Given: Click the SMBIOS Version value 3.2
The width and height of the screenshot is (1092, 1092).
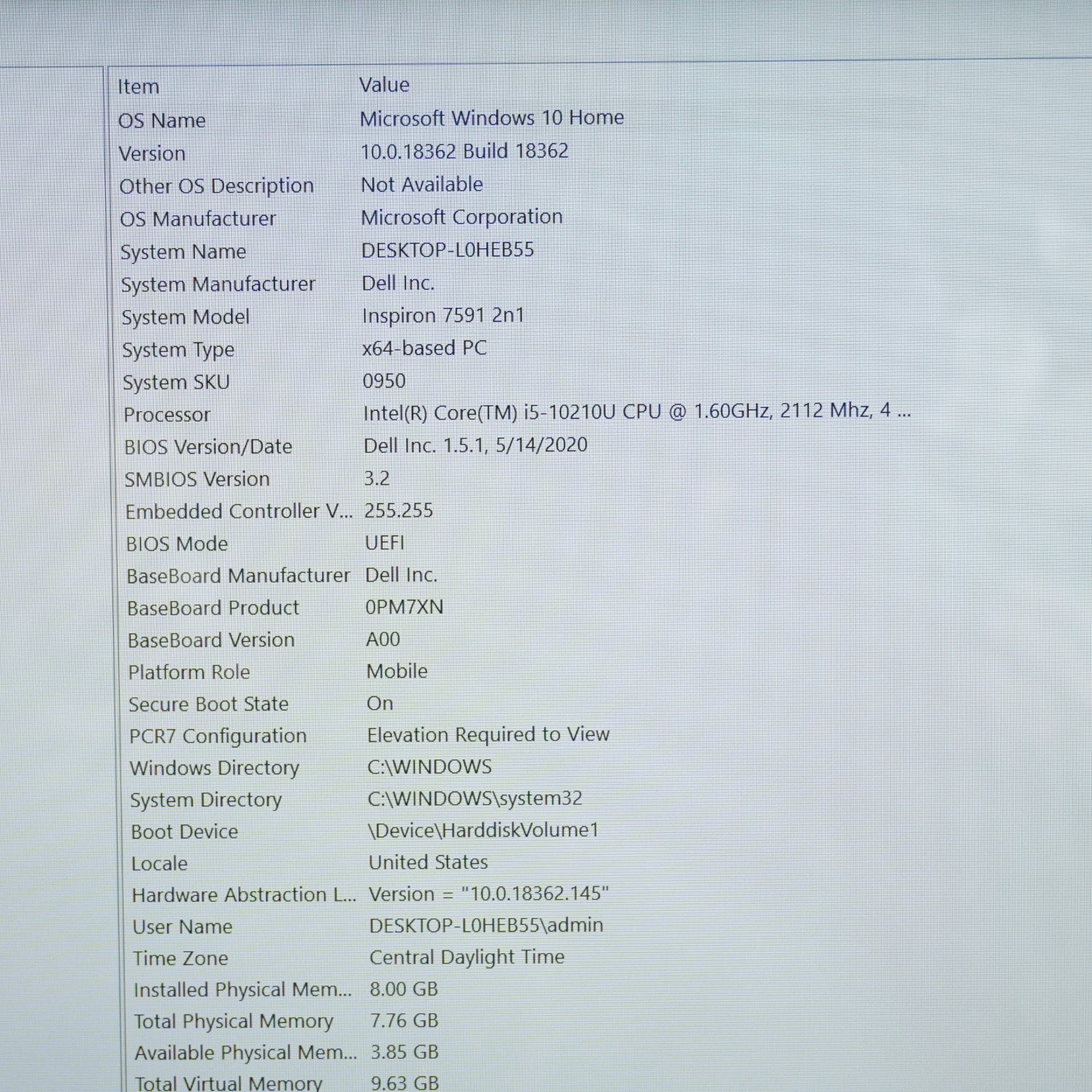Looking at the screenshot, I should [x=377, y=478].
